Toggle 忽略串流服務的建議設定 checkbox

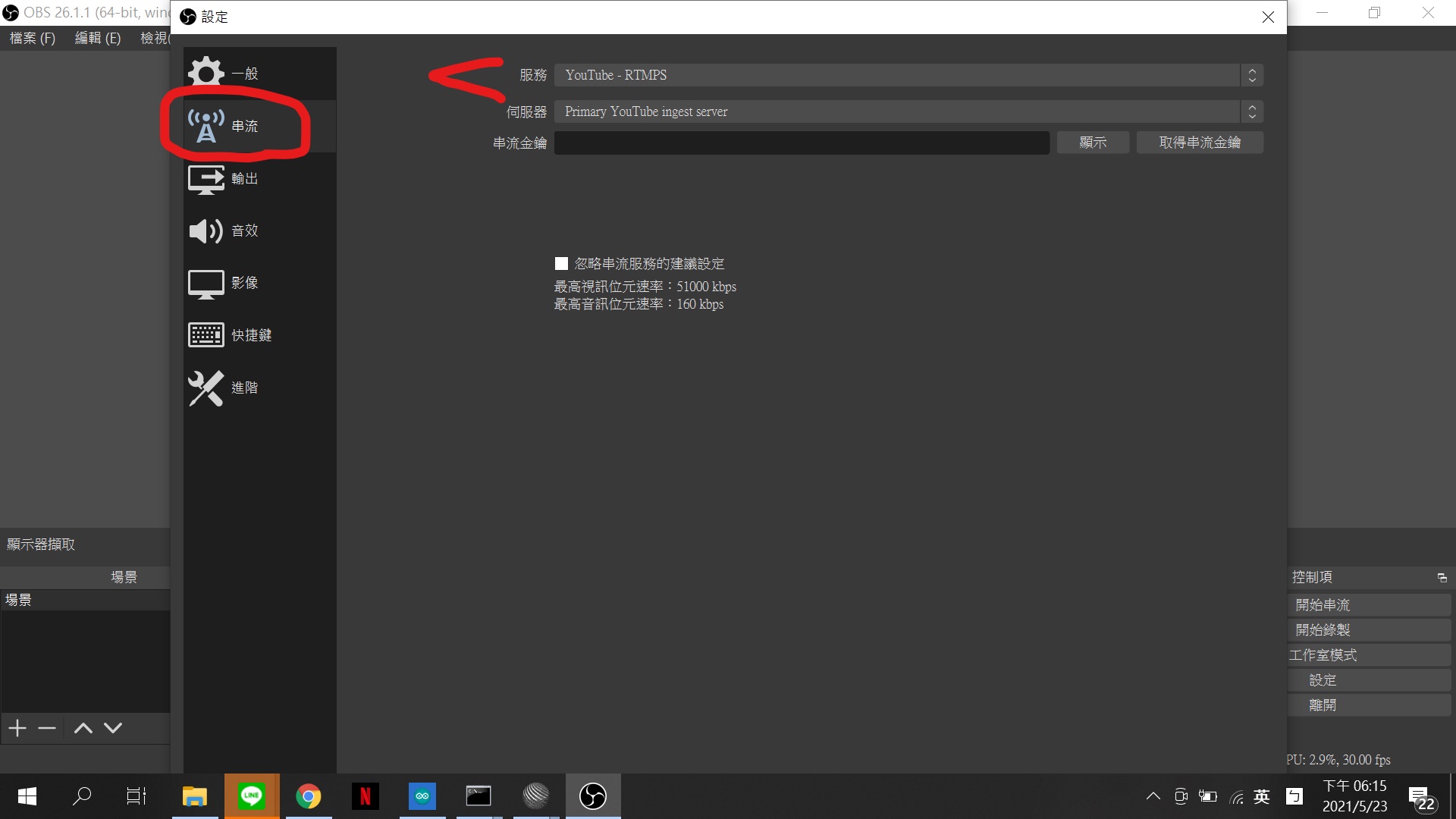[x=561, y=264]
